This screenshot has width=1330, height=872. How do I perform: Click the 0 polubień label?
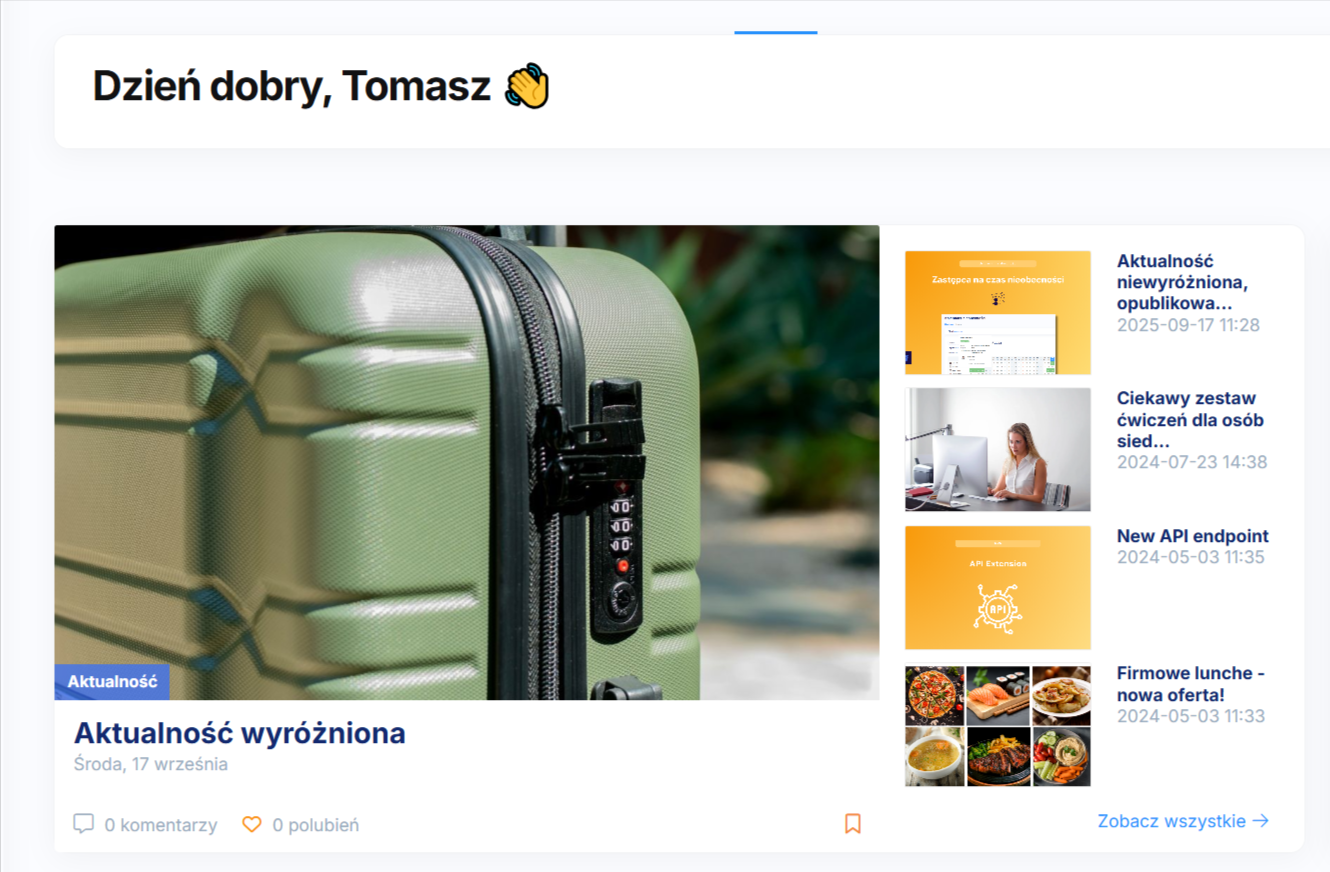point(316,825)
